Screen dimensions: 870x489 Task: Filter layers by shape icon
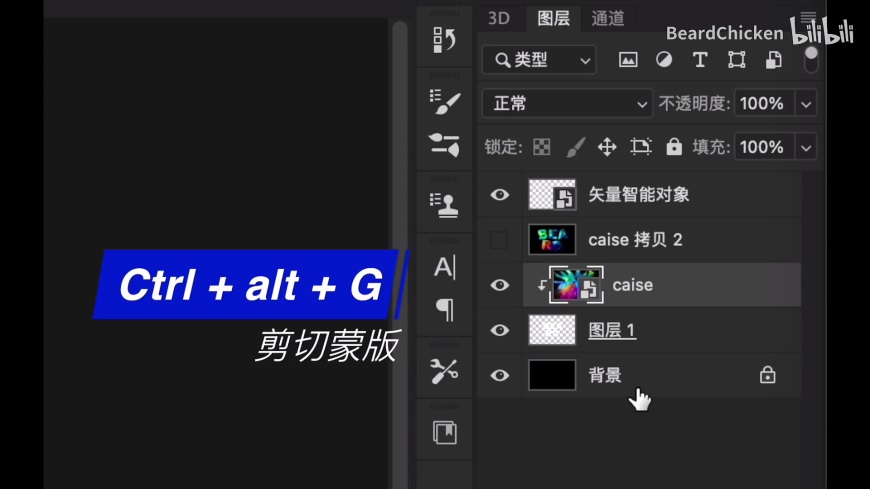737,59
